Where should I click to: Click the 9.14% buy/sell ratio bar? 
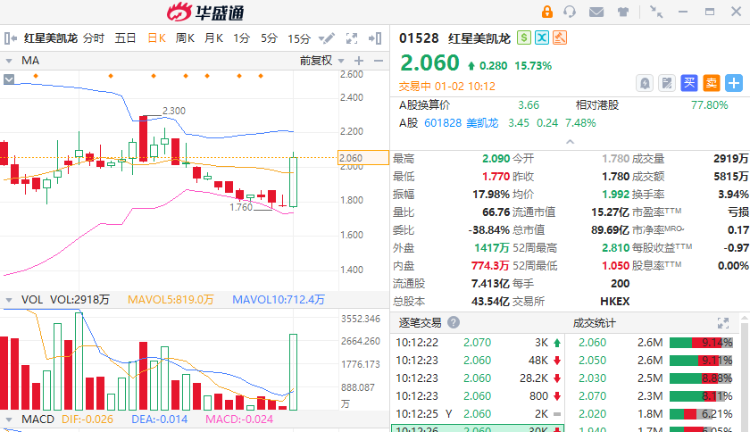pyautogui.click(x=701, y=343)
